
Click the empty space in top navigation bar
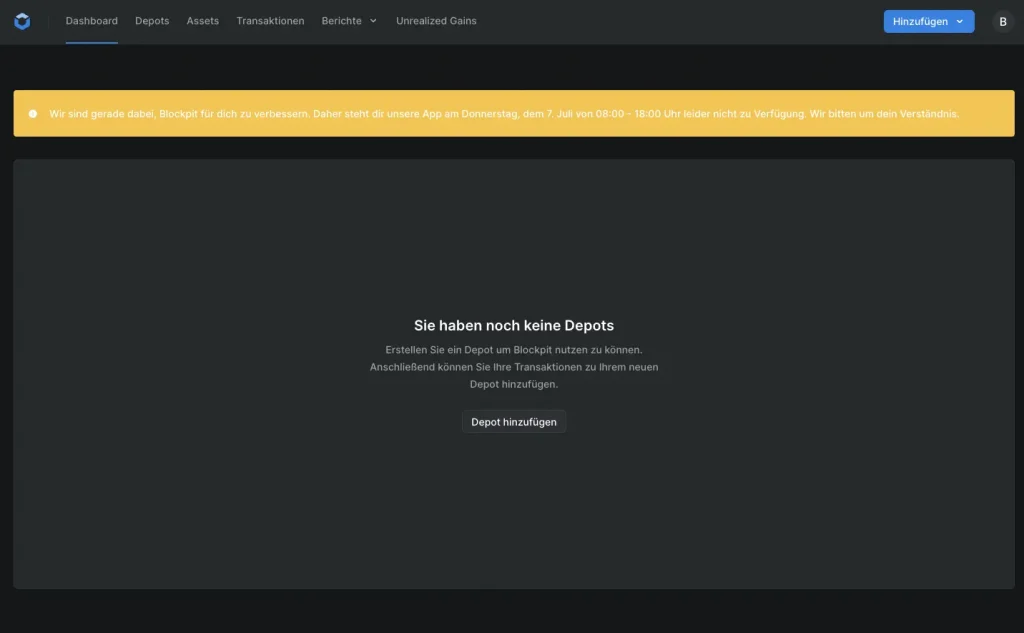(680, 21)
